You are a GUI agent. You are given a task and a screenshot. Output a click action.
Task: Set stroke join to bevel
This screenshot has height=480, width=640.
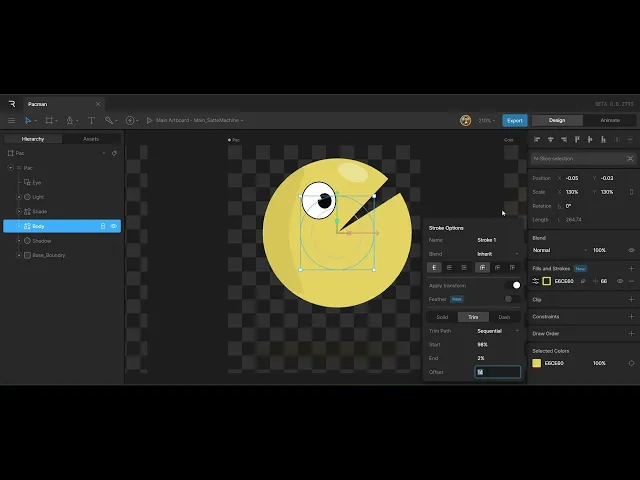point(512,268)
